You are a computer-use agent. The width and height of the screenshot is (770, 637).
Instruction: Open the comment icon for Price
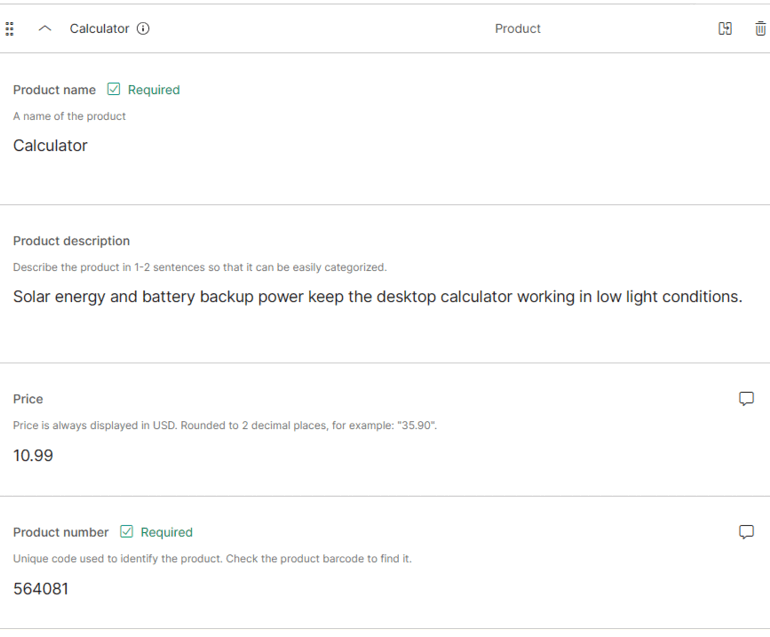[746, 399]
